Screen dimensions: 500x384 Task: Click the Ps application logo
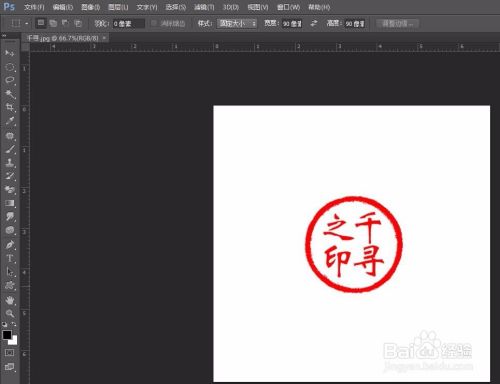pyautogui.click(x=9, y=6)
